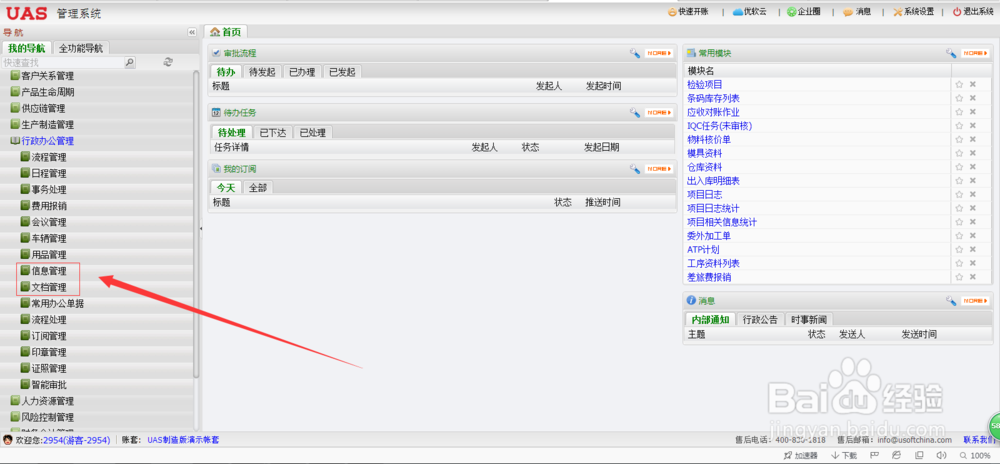Image resolution: width=1000 pixels, height=464 pixels.
Task: Click the MORE button in the 消息 panel
Action: pos(976,300)
